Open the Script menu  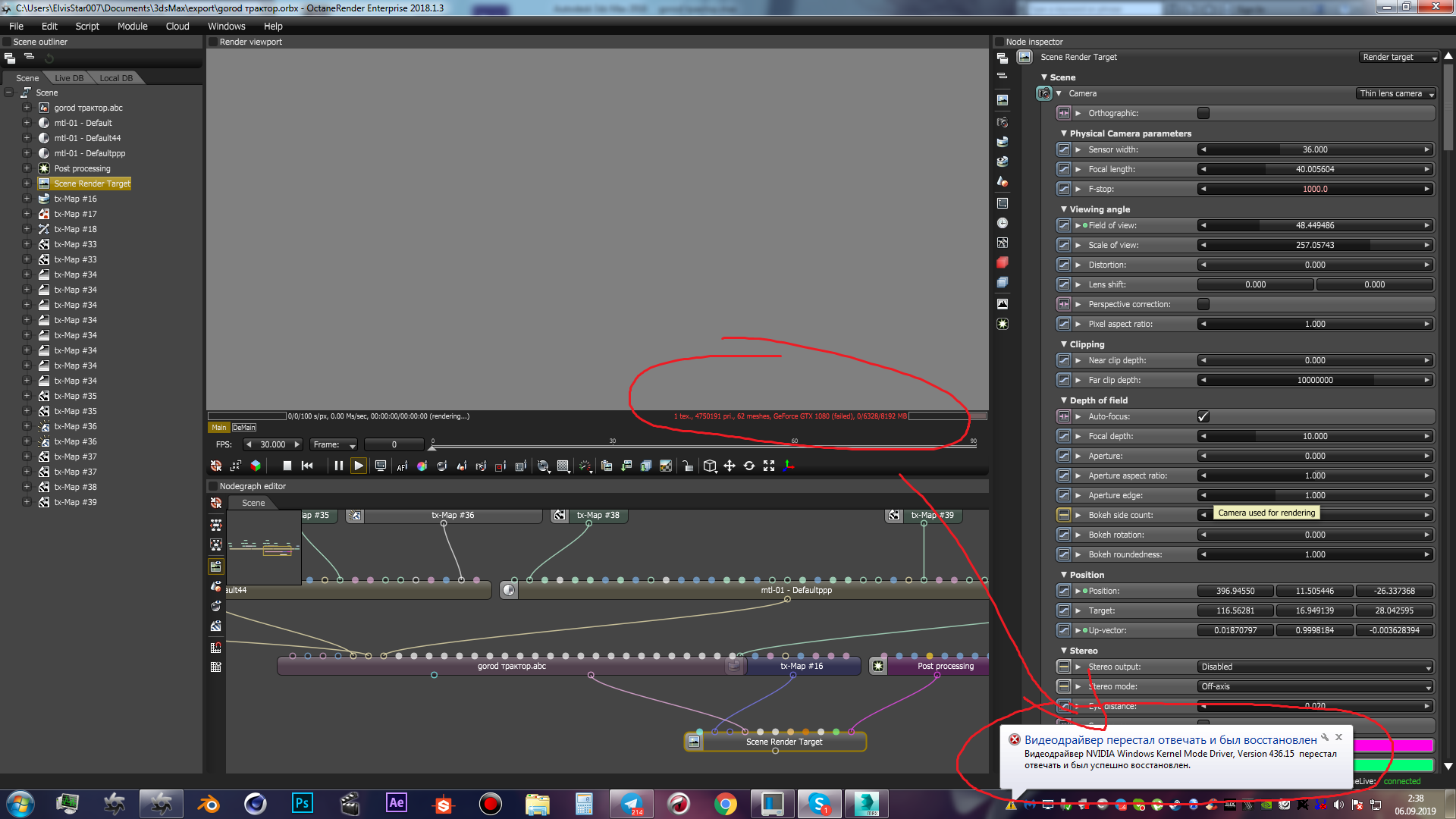coord(87,26)
